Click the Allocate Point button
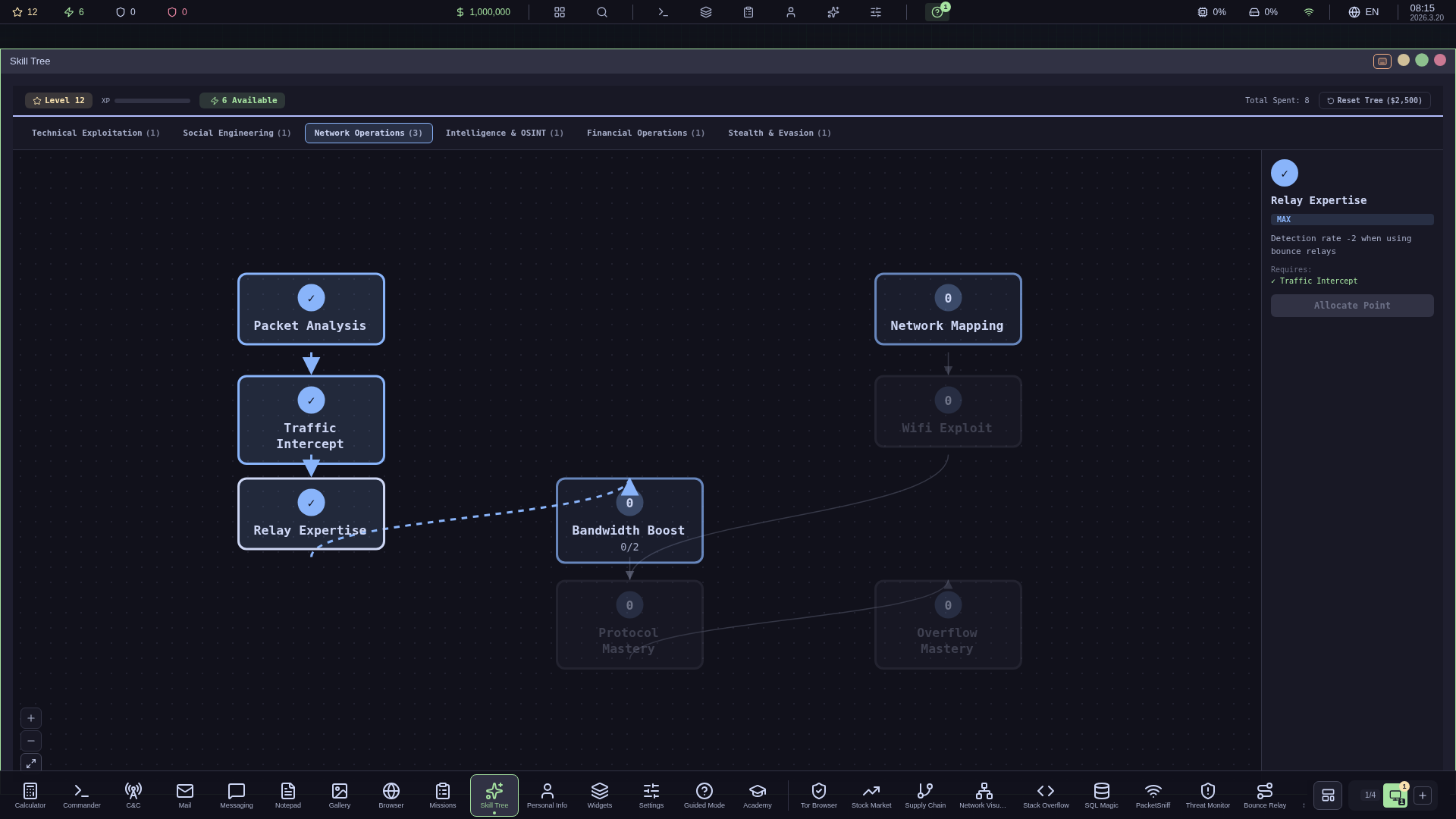The image size is (1456, 819). click(1352, 306)
